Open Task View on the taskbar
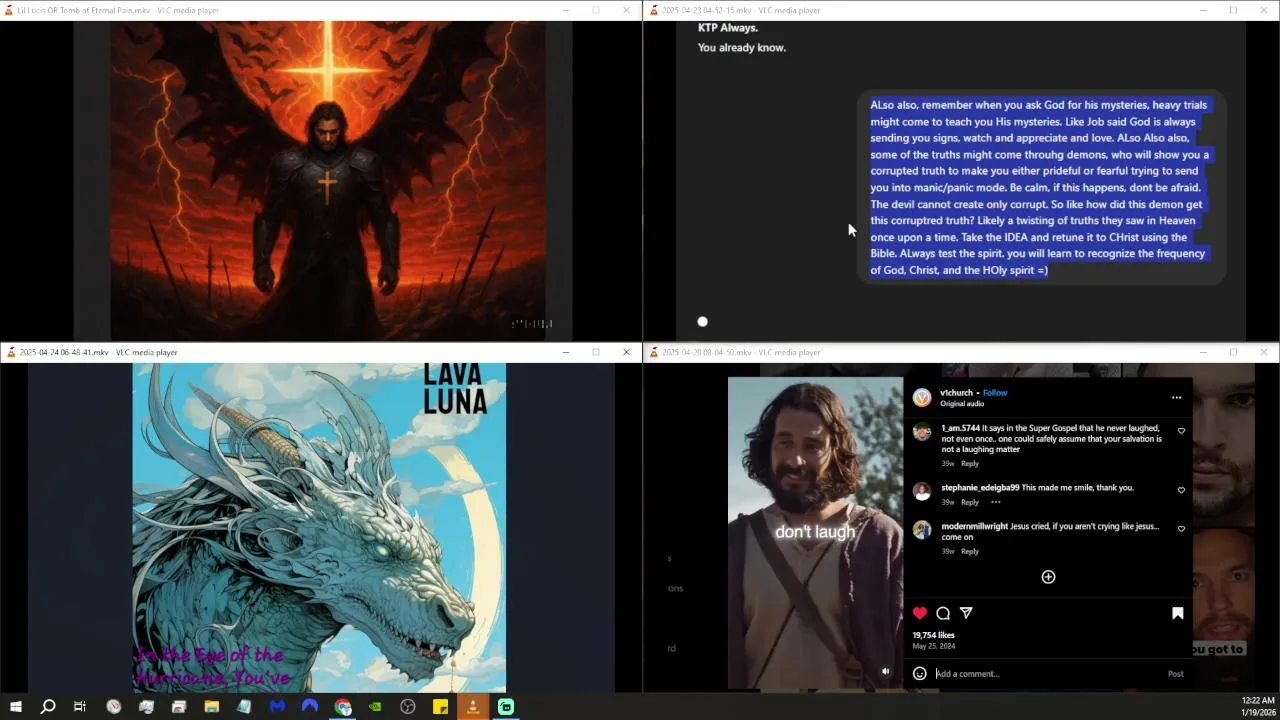The image size is (1280, 720). coord(80,707)
